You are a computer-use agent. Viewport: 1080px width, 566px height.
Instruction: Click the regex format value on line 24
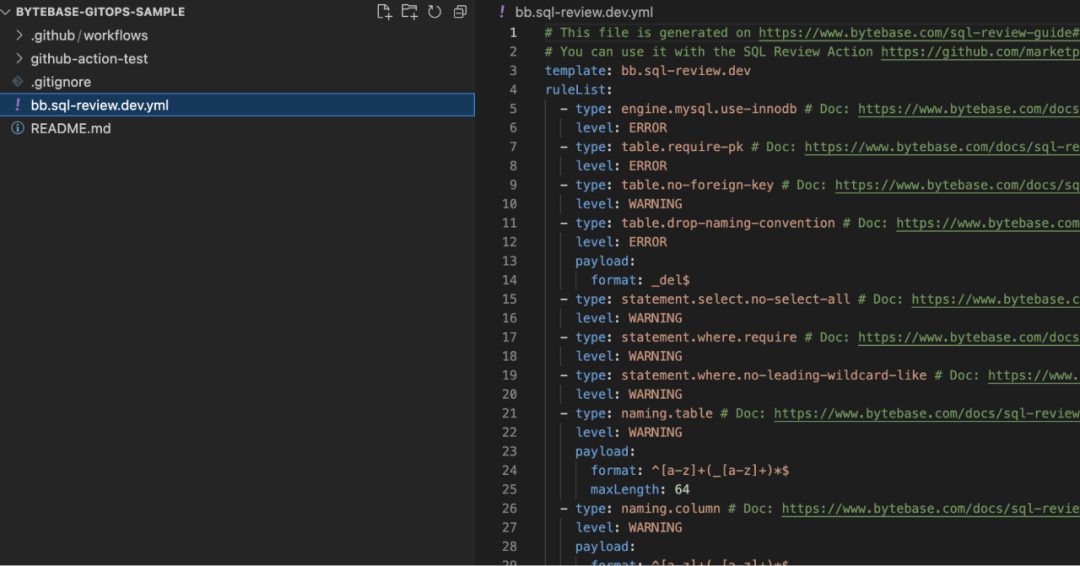coord(720,470)
